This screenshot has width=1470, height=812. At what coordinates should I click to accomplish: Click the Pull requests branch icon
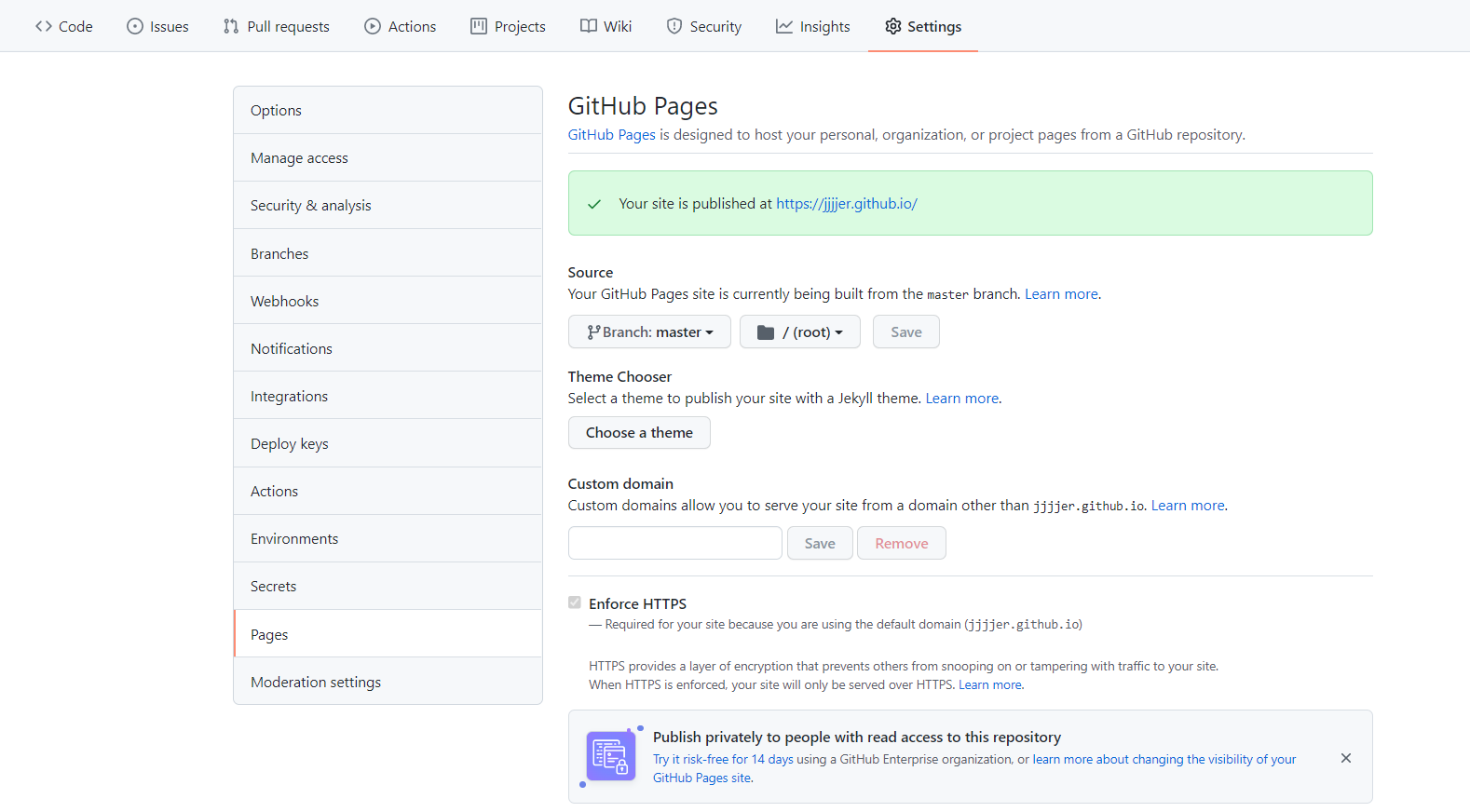[x=231, y=26]
